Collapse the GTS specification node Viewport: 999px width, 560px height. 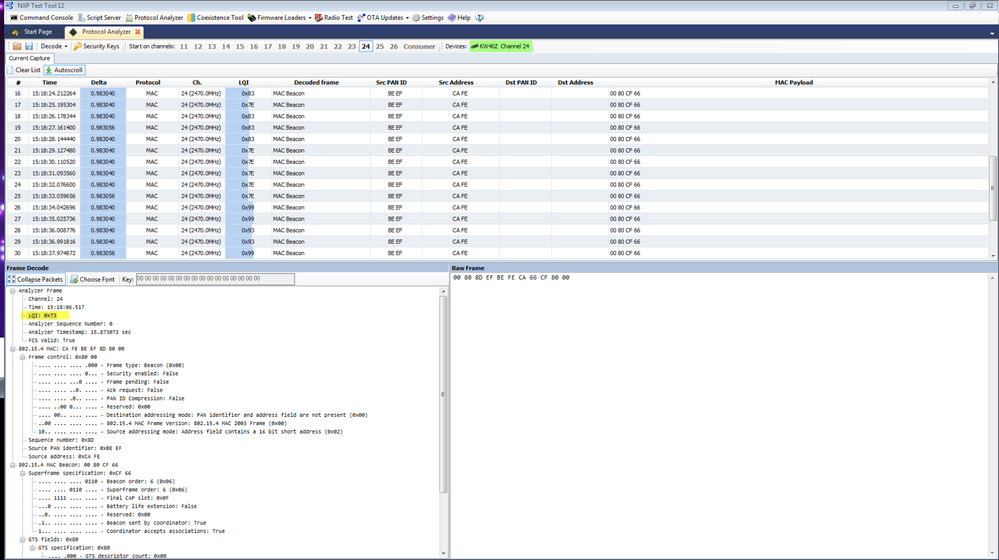pyautogui.click(x=32, y=547)
